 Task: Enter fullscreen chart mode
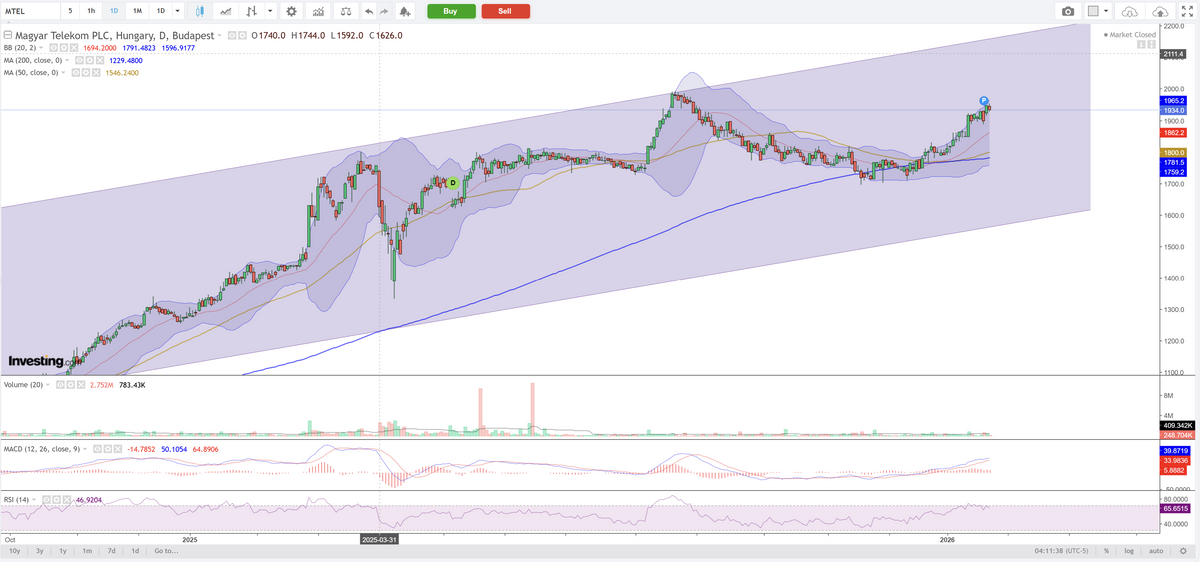pyautogui.click(x=1188, y=11)
